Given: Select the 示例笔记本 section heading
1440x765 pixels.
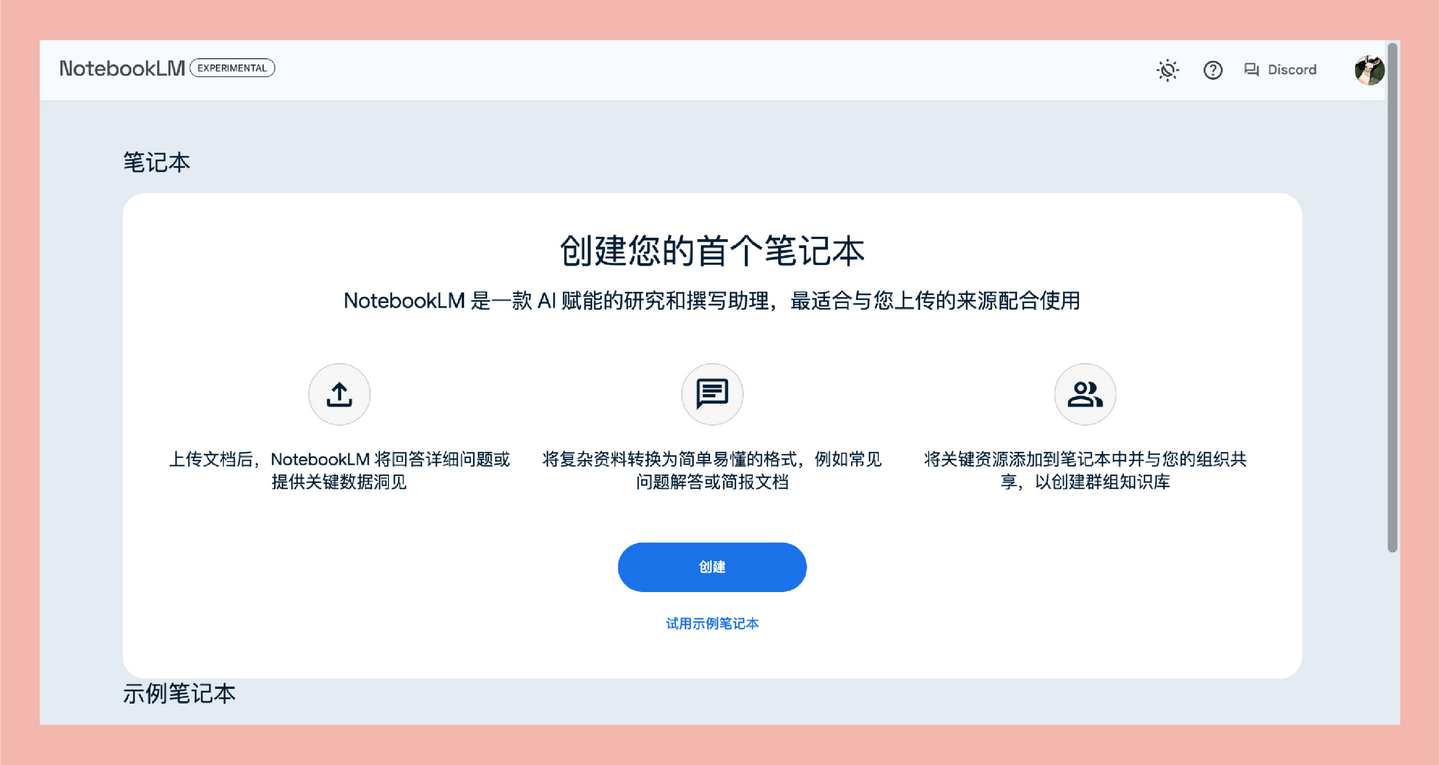Looking at the screenshot, I should pos(180,693).
